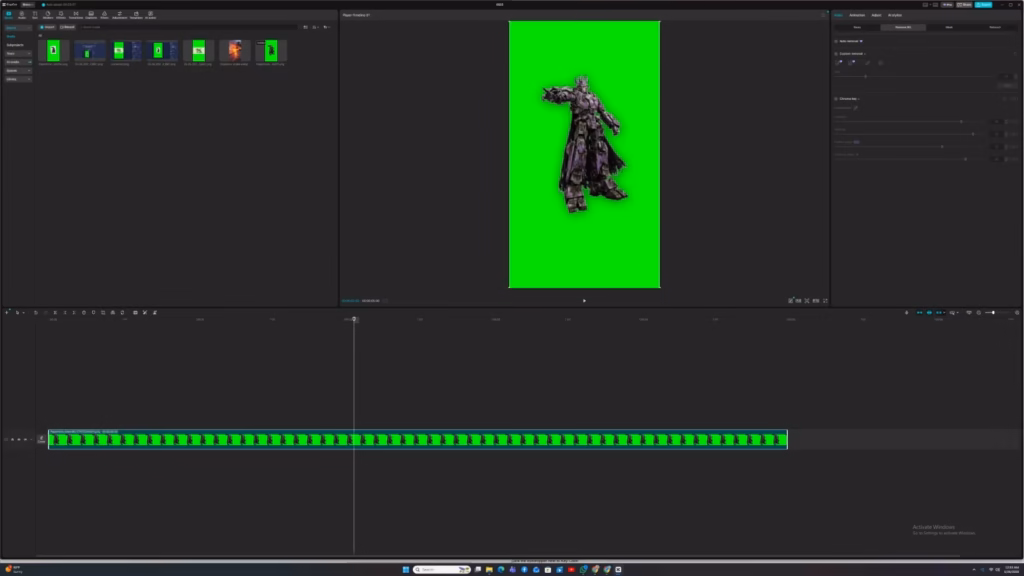Click the Cover button on the track
The height and width of the screenshot is (576, 1024).
coord(41,440)
